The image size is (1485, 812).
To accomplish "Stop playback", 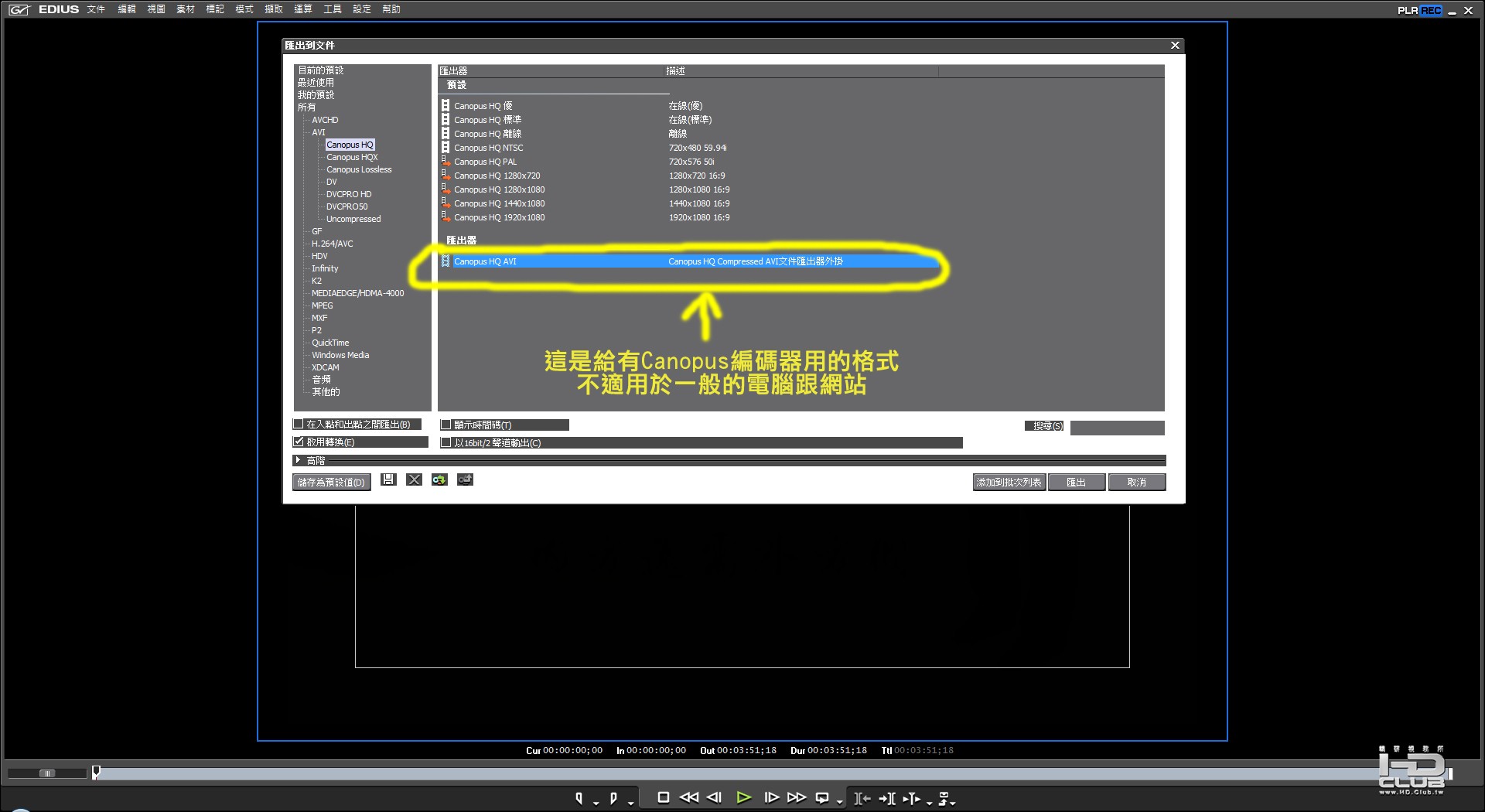I will click(x=663, y=797).
